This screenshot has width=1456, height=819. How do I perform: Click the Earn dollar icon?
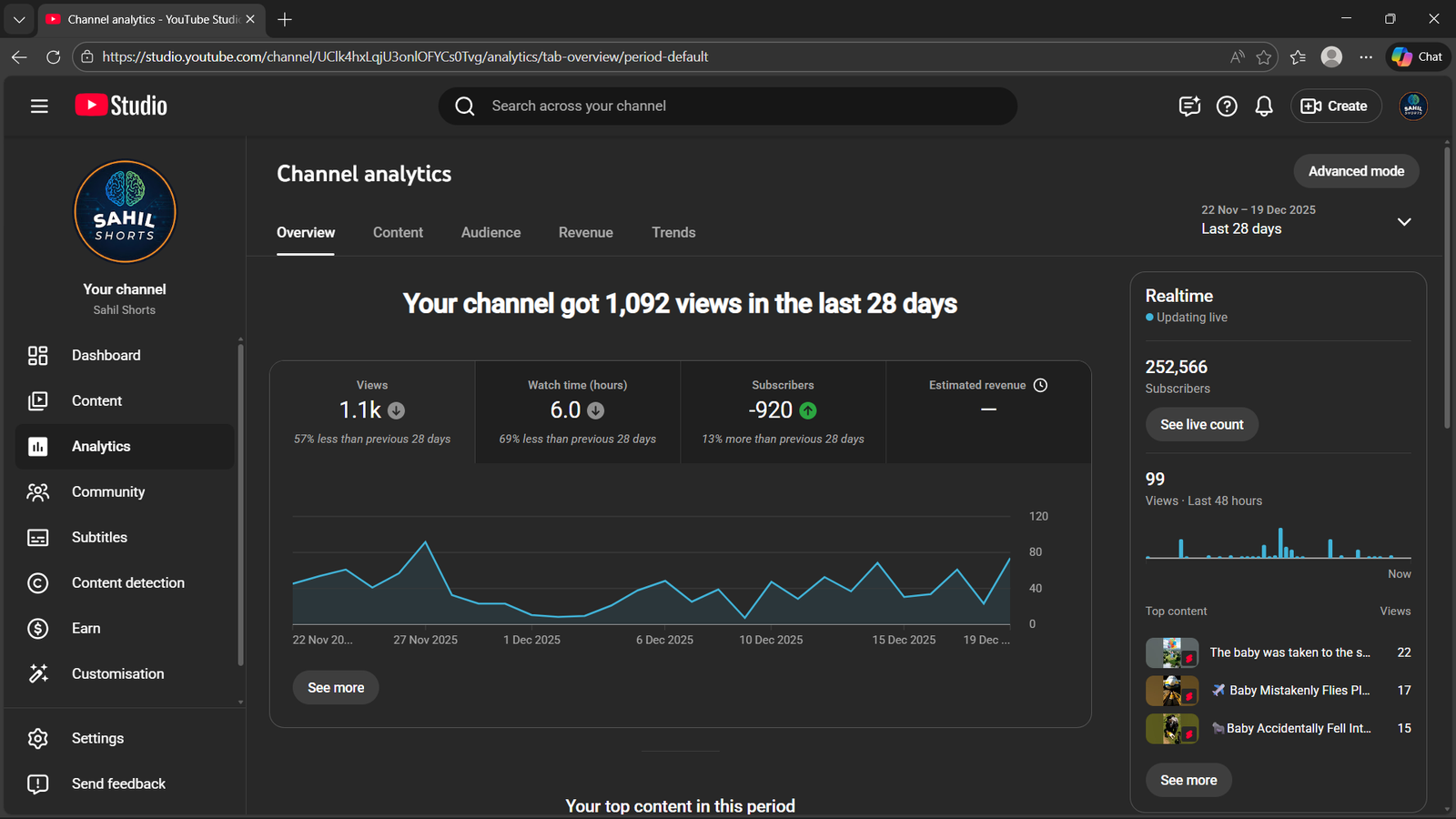37,629
